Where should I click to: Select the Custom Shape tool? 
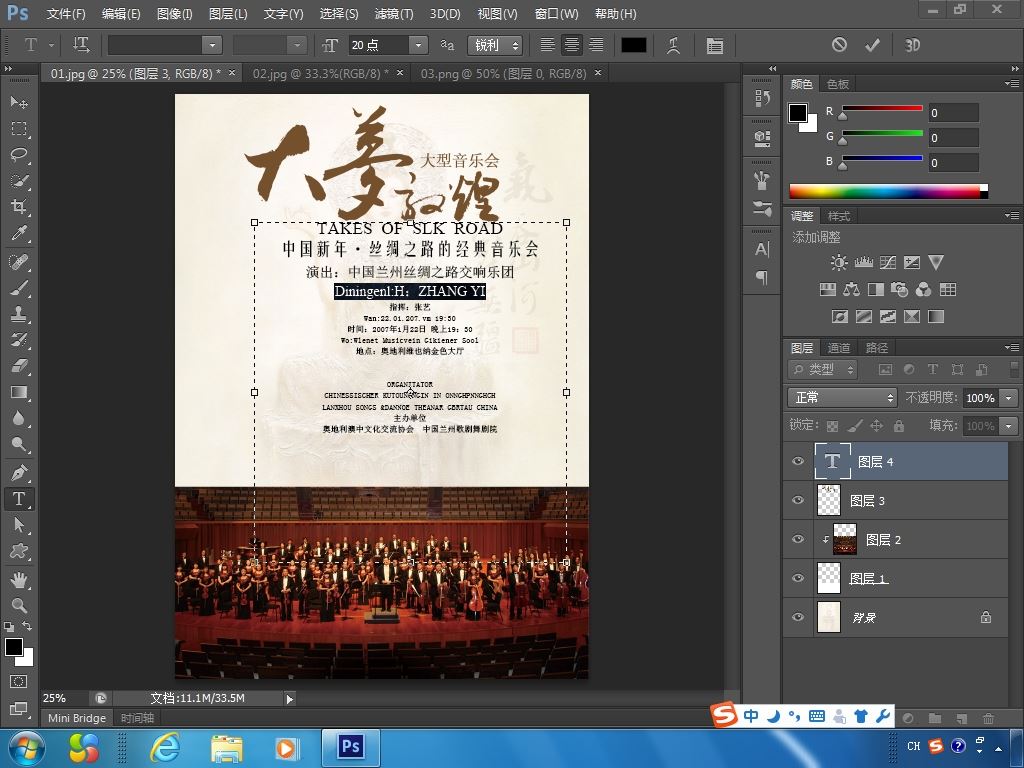19,551
